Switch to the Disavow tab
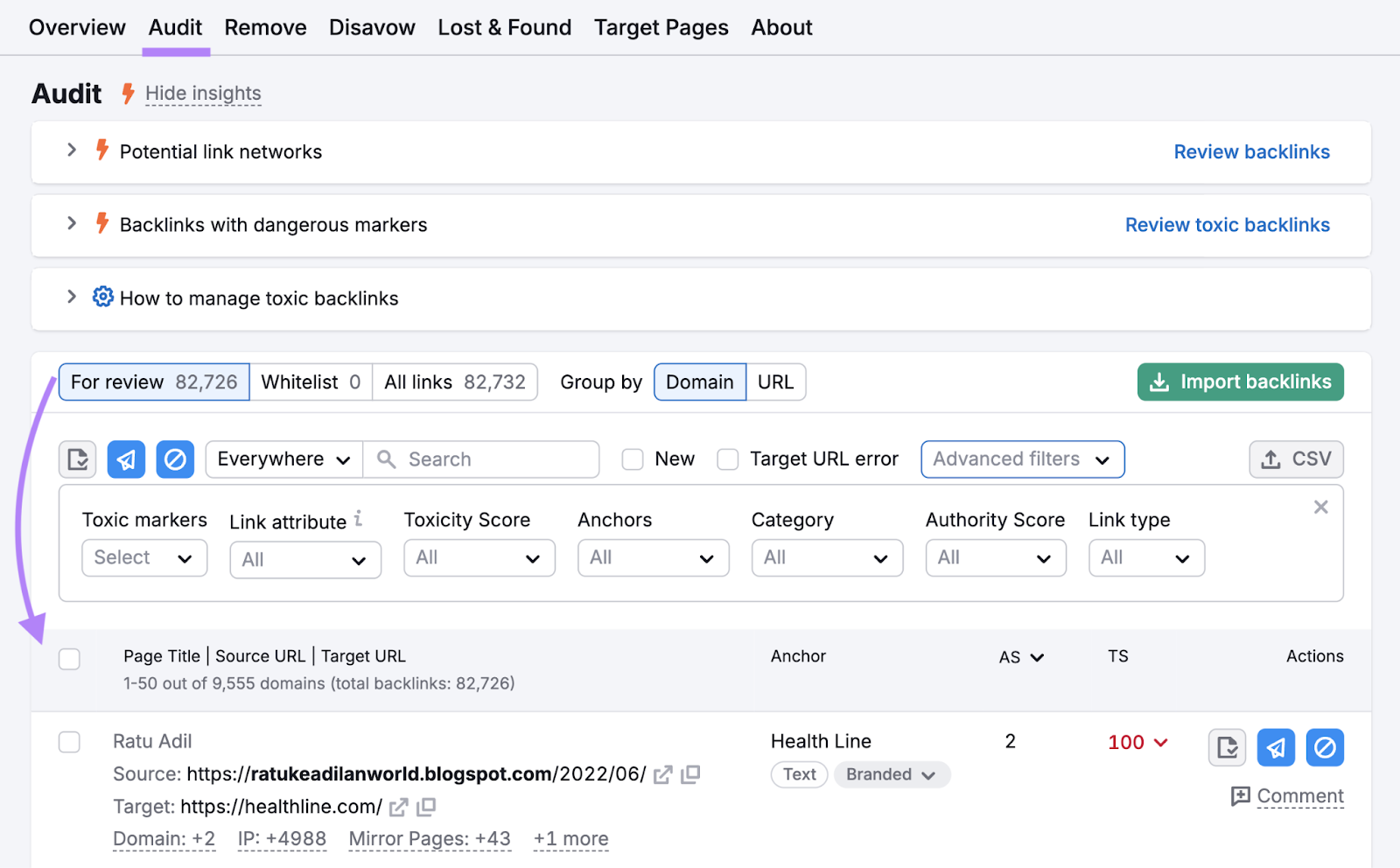The height and width of the screenshot is (868, 1400). pos(371,27)
